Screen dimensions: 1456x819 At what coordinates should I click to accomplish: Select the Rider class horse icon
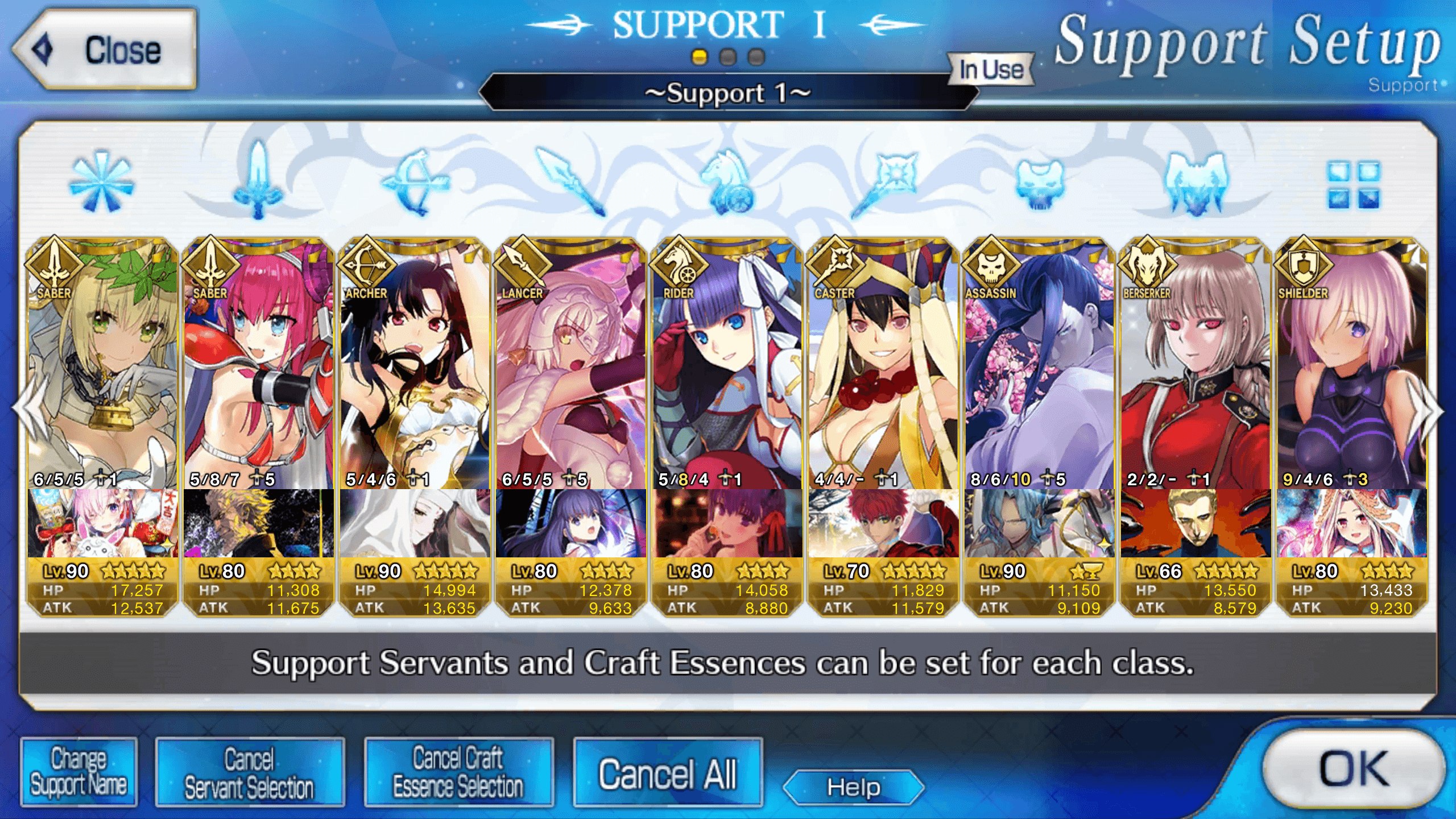coord(727,182)
